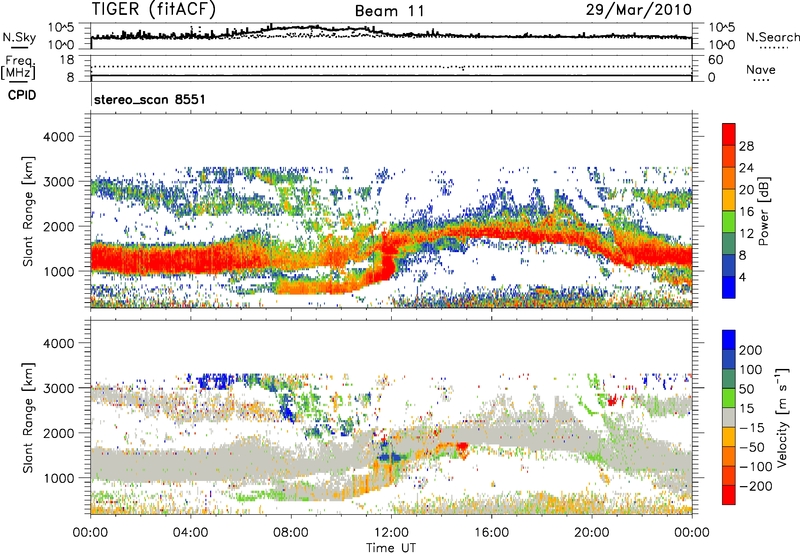
Task: Click the 'N.Sky' label
Action: tap(19, 37)
